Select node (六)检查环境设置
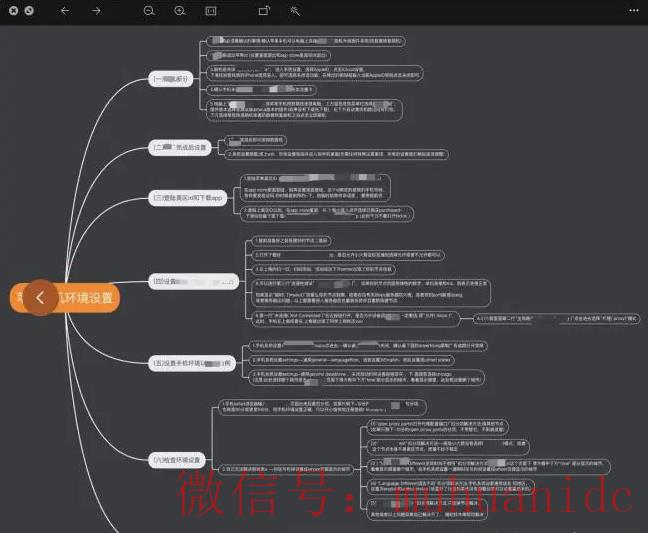Image resolution: width=648 pixels, height=533 pixels. pos(176,459)
